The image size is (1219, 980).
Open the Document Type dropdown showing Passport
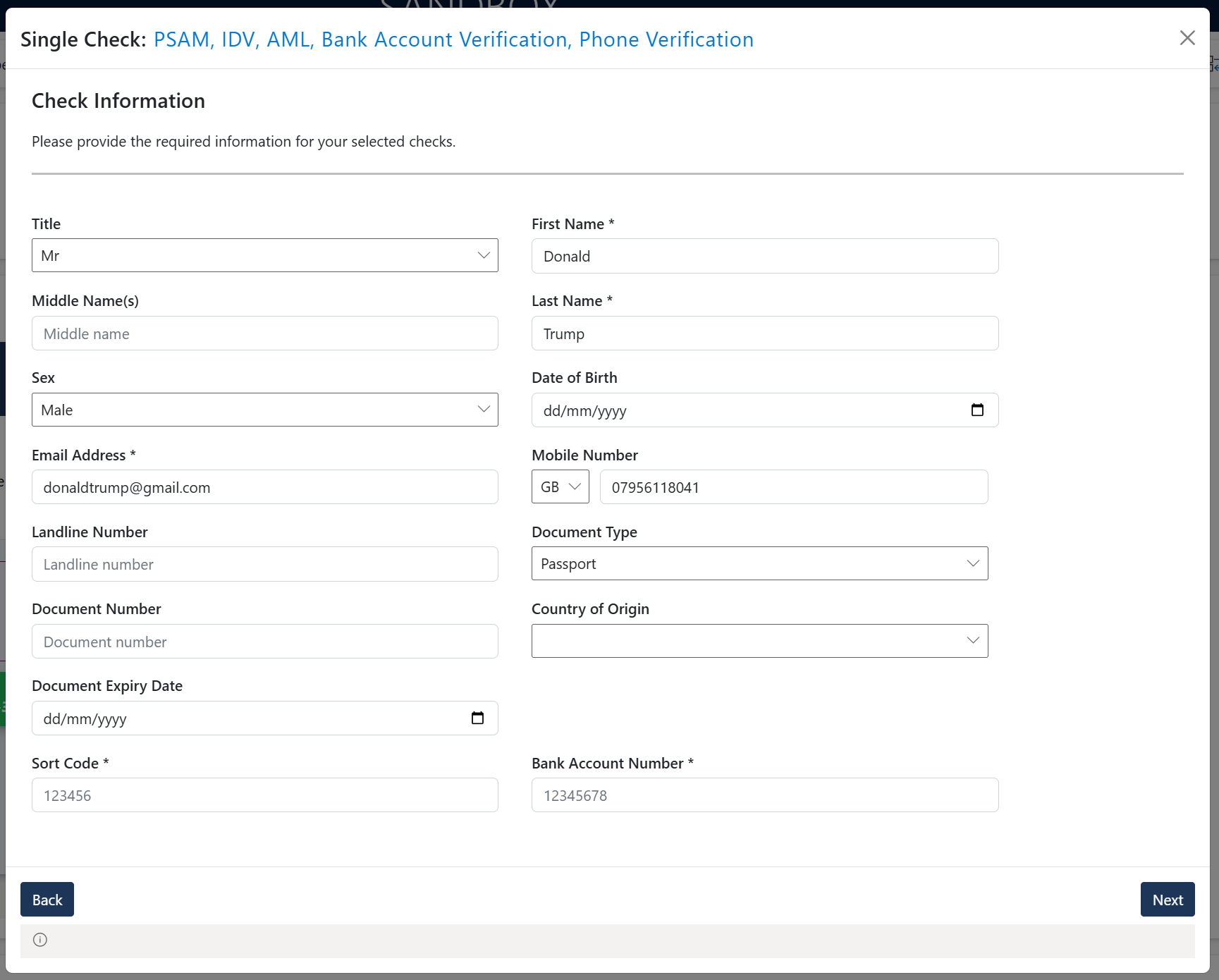tap(760, 563)
